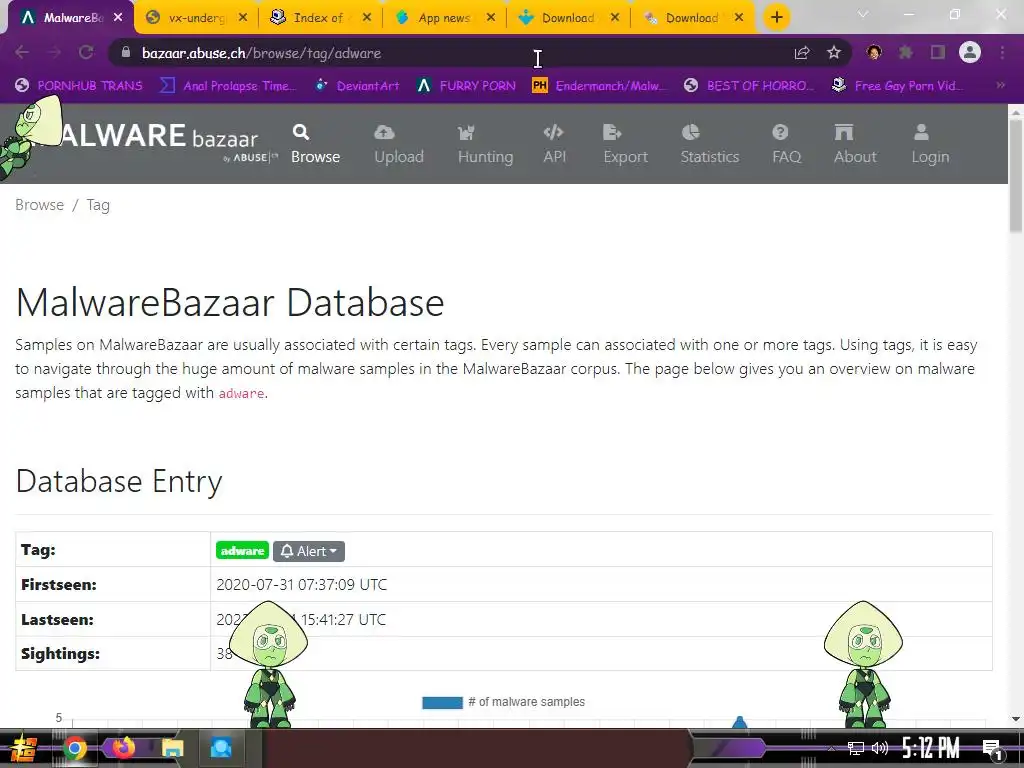The image size is (1024, 768).
Task: Open the Hunting page icon
Action: tap(466, 133)
